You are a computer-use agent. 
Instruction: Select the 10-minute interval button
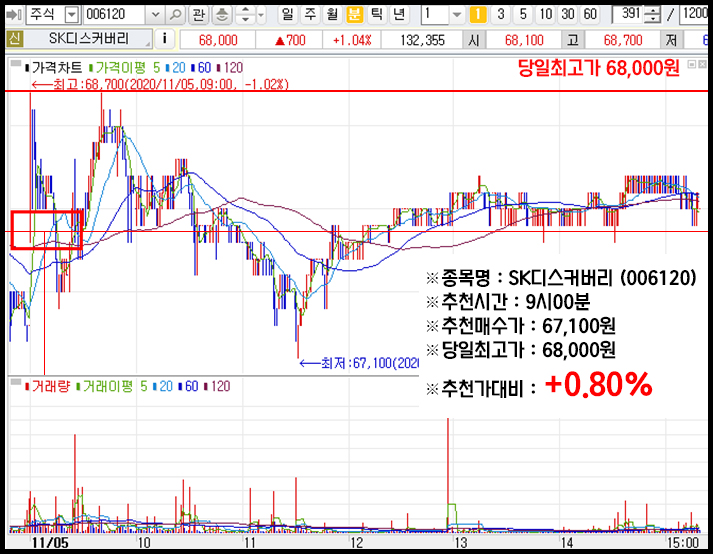(x=546, y=15)
